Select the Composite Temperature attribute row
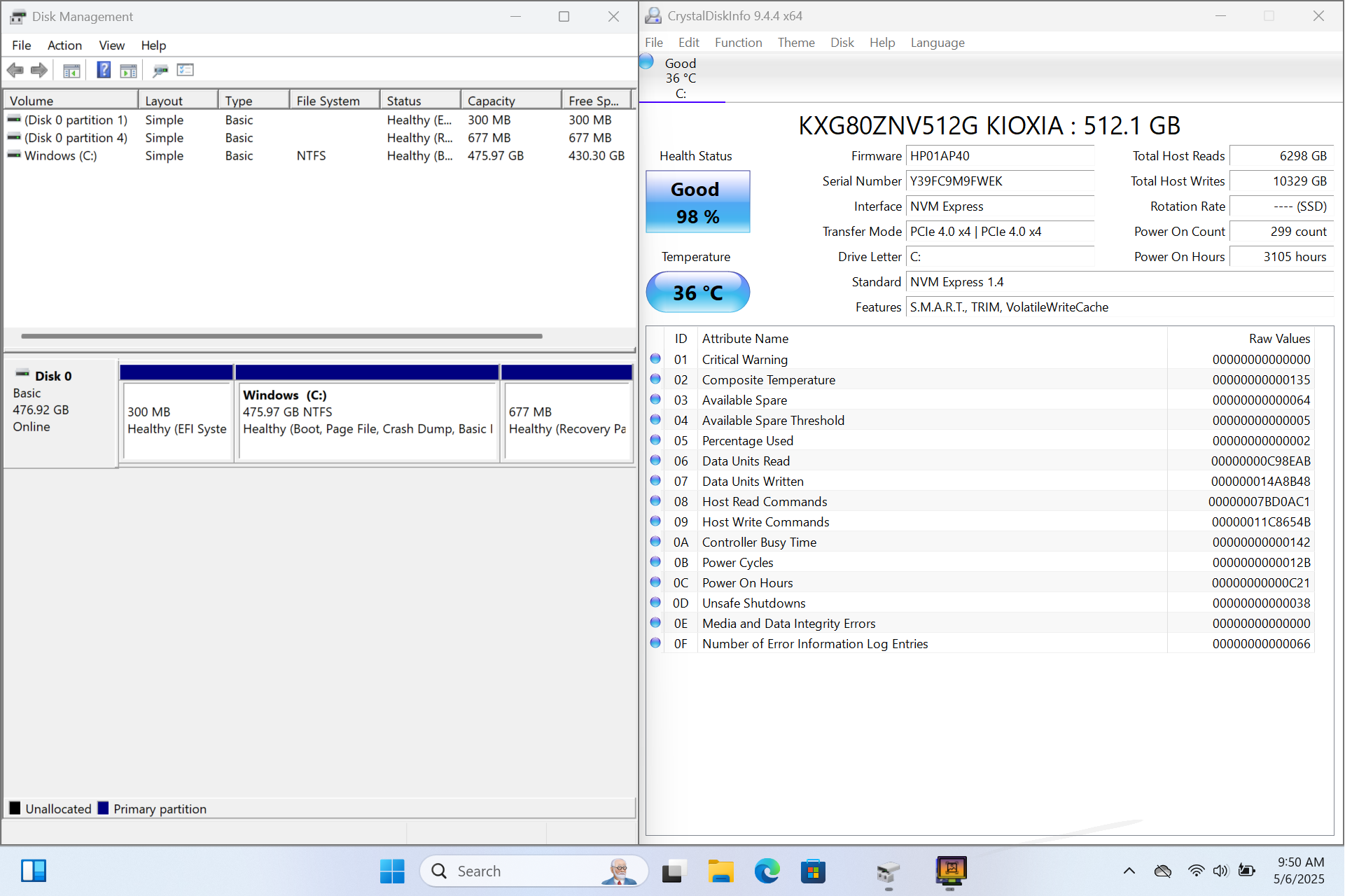 tap(980, 379)
